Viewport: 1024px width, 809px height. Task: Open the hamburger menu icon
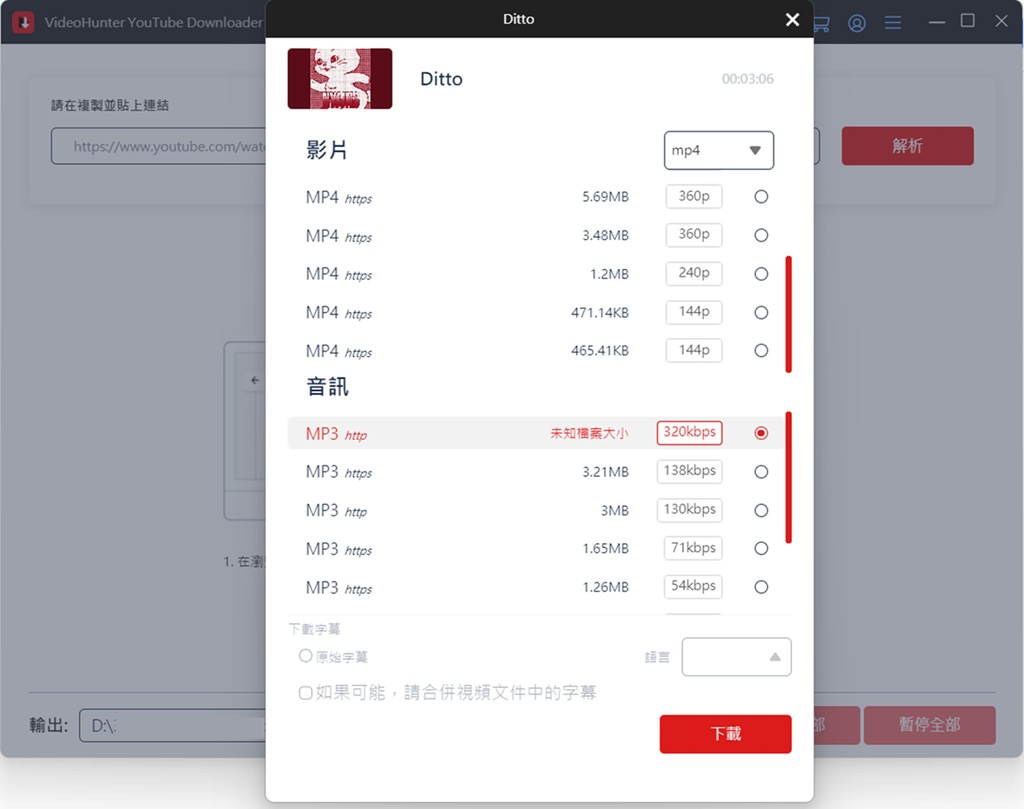click(x=893, y=22)
